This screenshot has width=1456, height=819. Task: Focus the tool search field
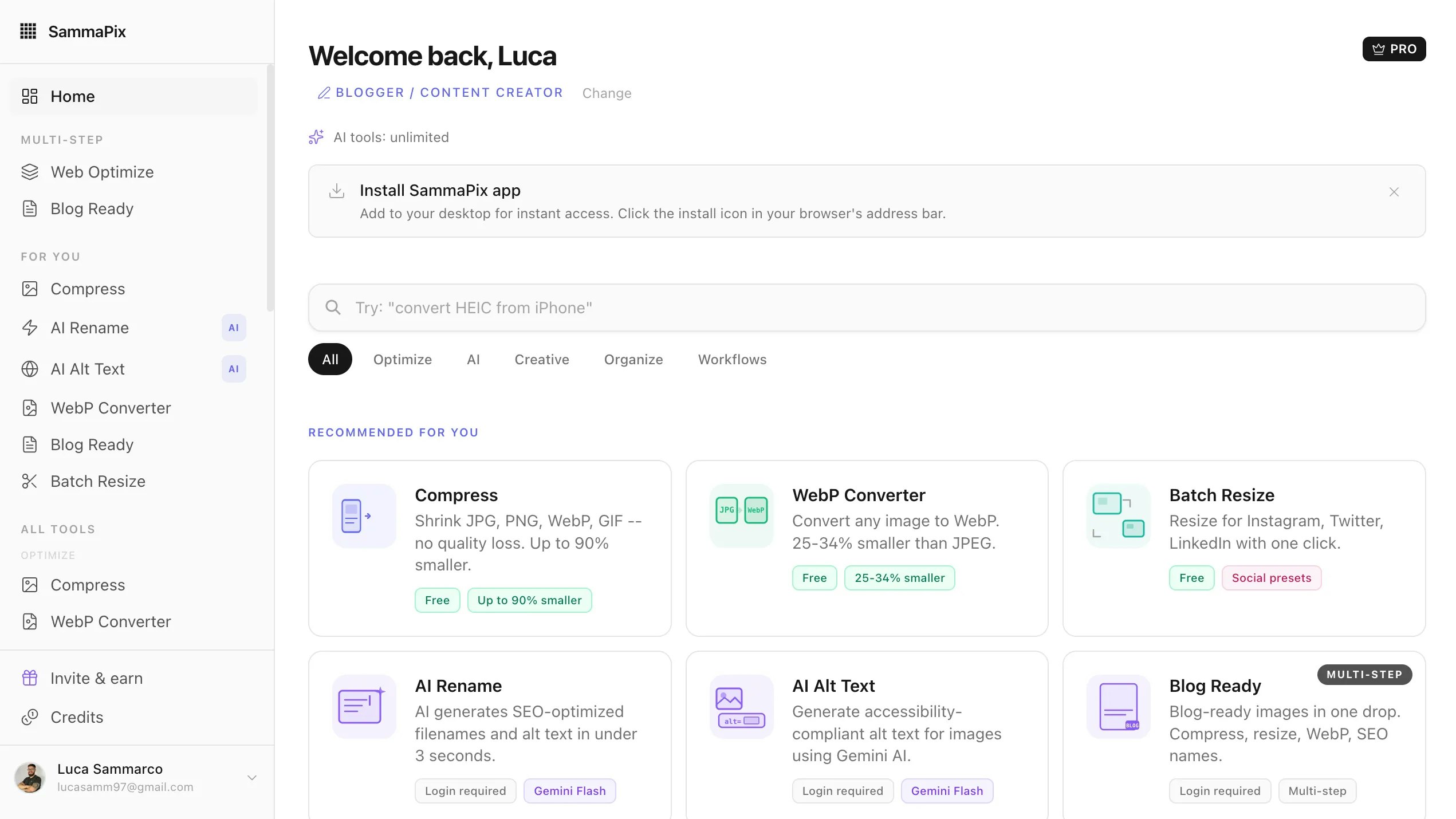point(866,308)
